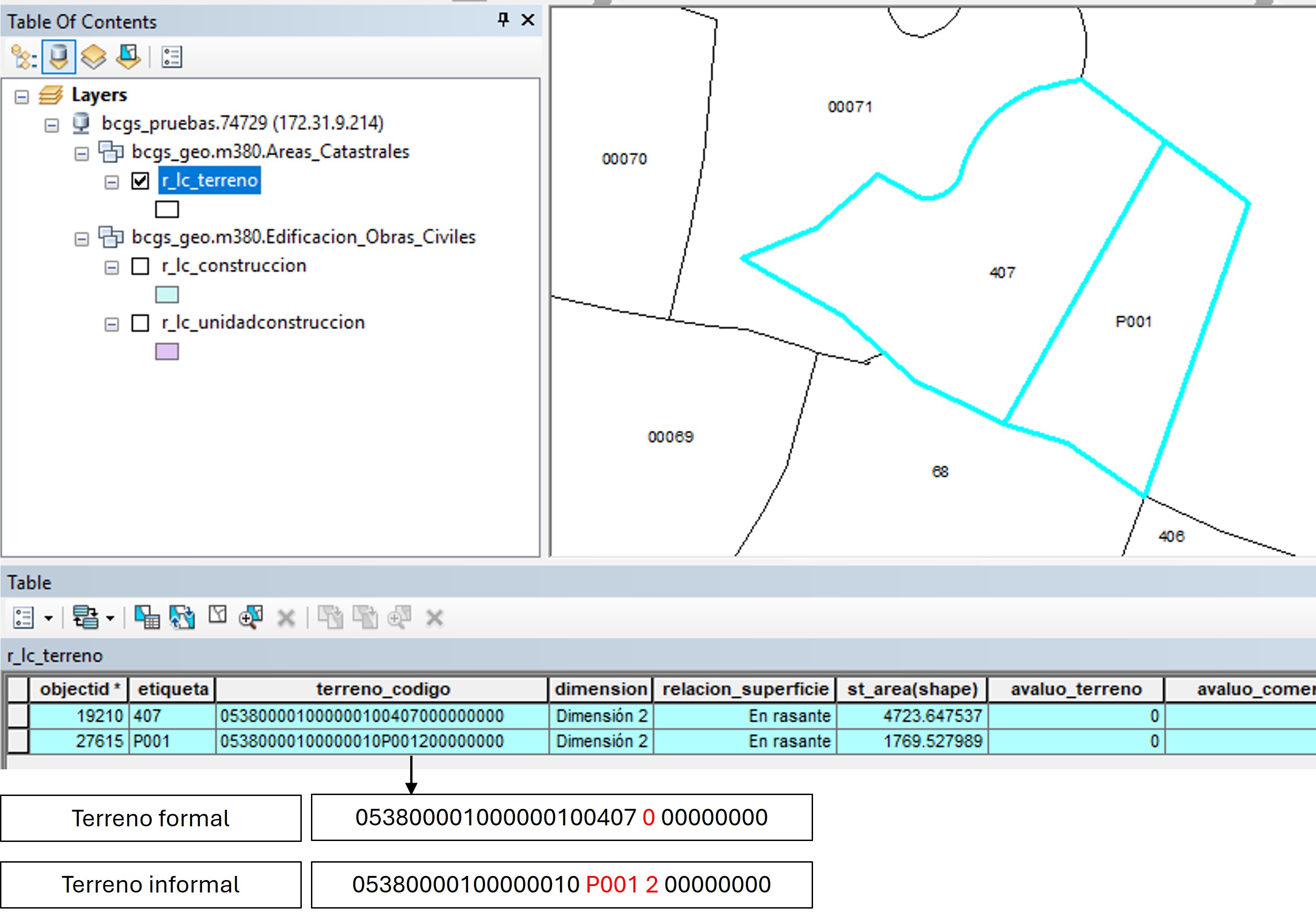Open Table Options menu icon

pyautogui.click(x=23, y=618)
